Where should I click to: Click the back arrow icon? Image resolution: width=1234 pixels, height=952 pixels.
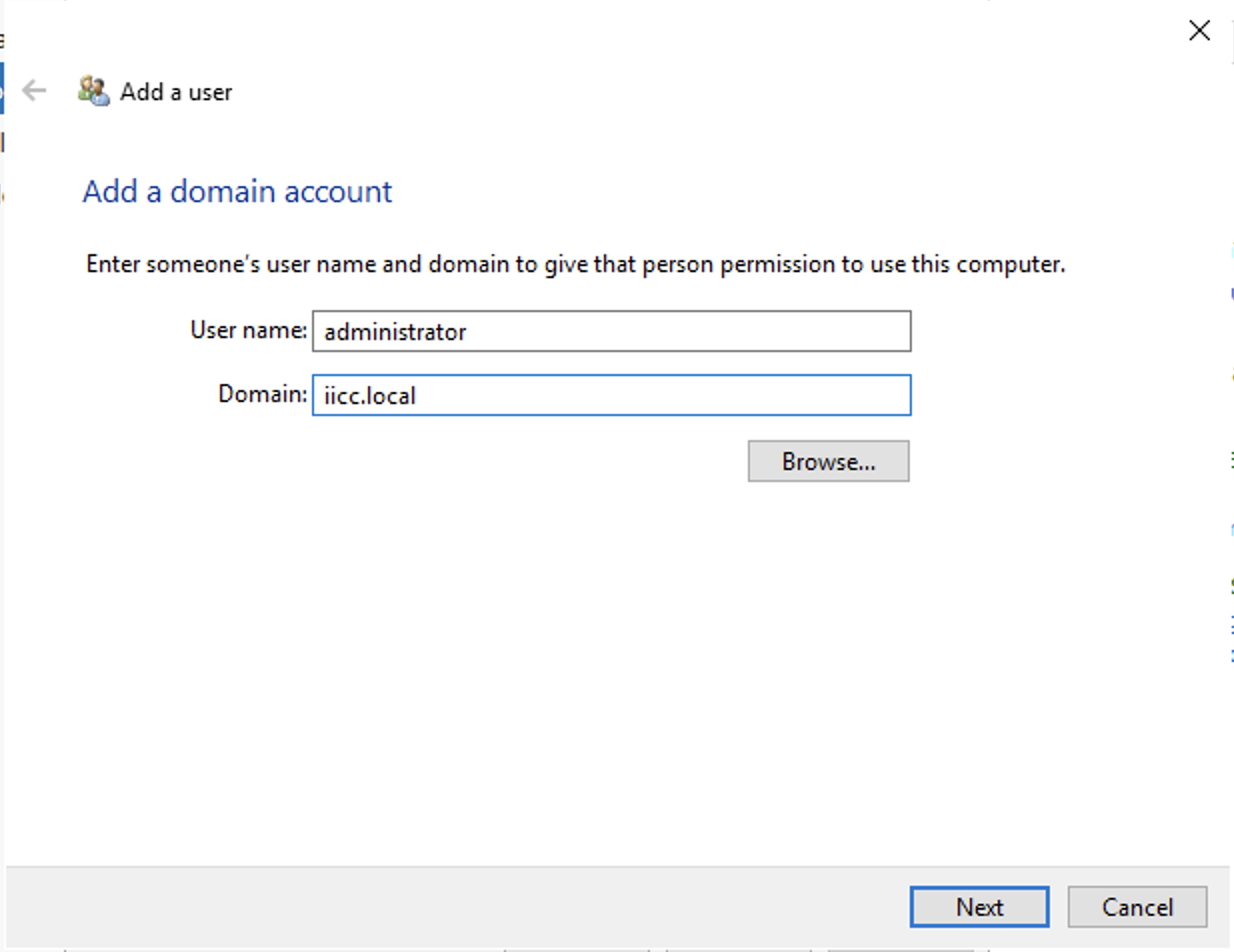[x=35, y=91]
